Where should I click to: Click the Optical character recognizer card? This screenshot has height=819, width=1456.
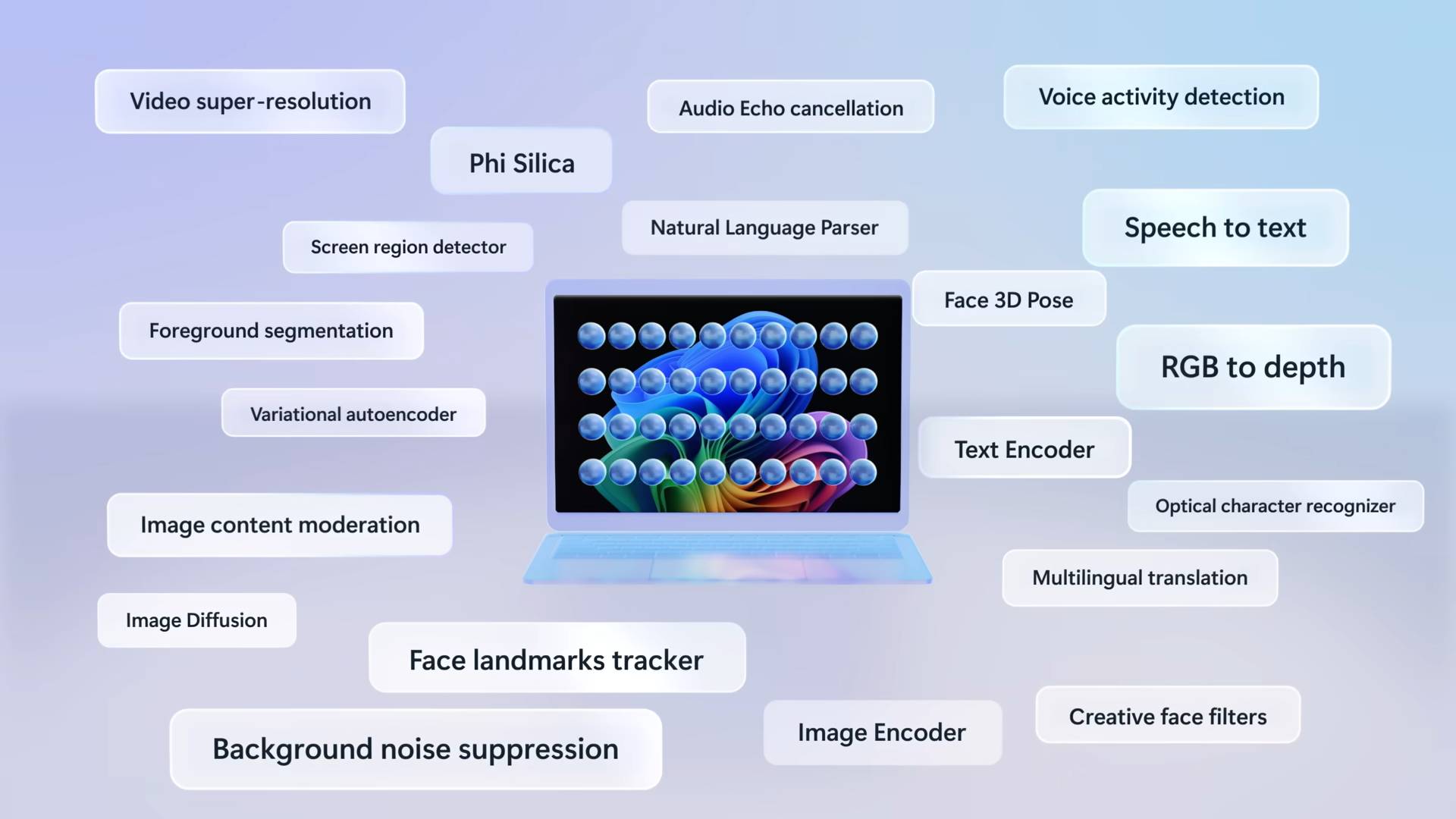pos(1275,506)
